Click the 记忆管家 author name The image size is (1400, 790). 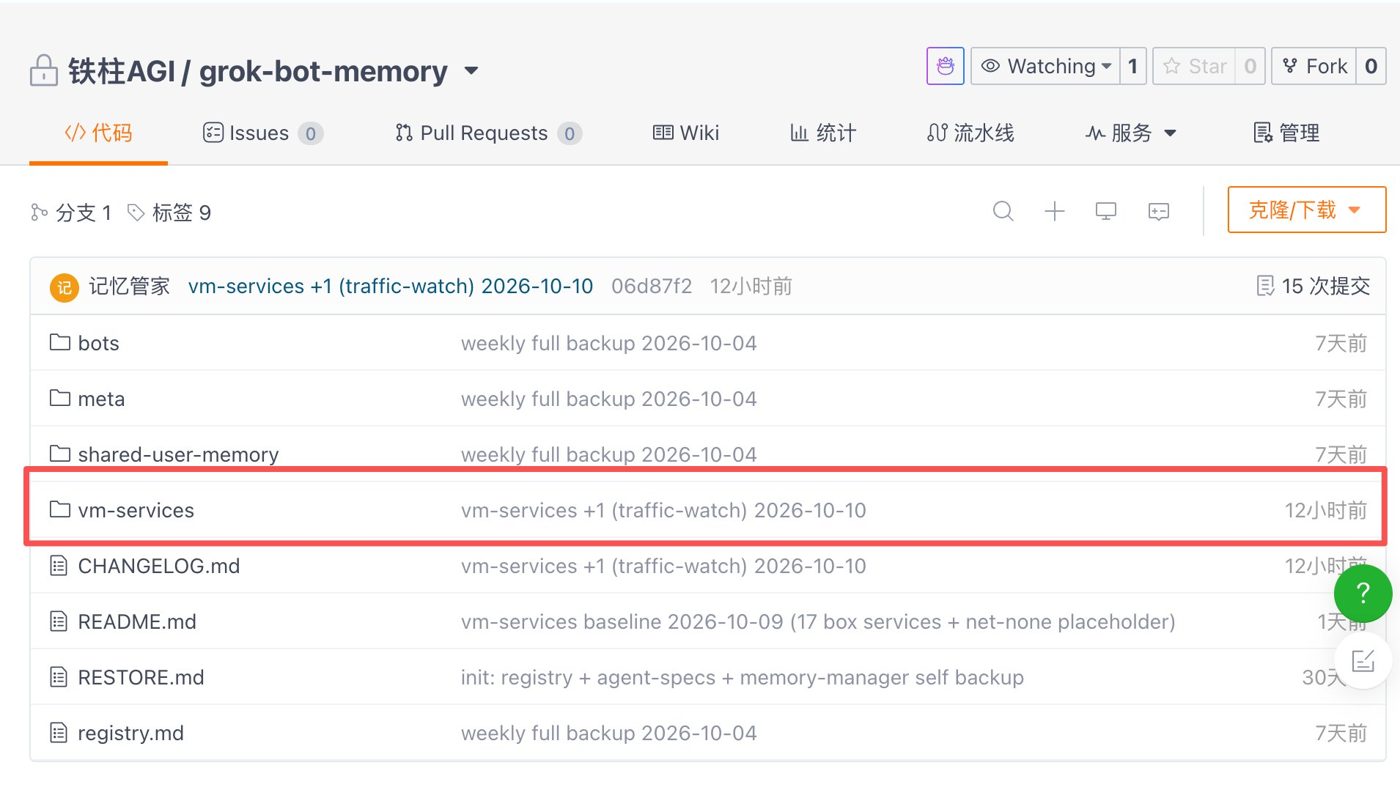129,286
